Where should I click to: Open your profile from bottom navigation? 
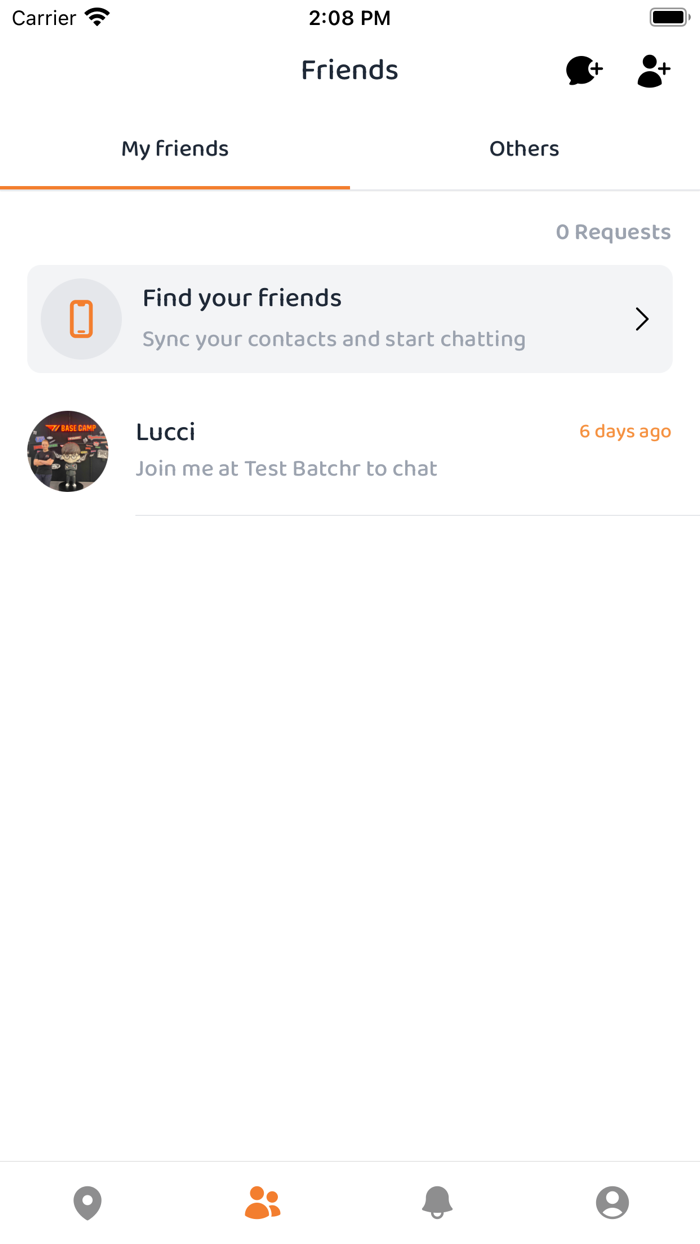point(613,1203)
